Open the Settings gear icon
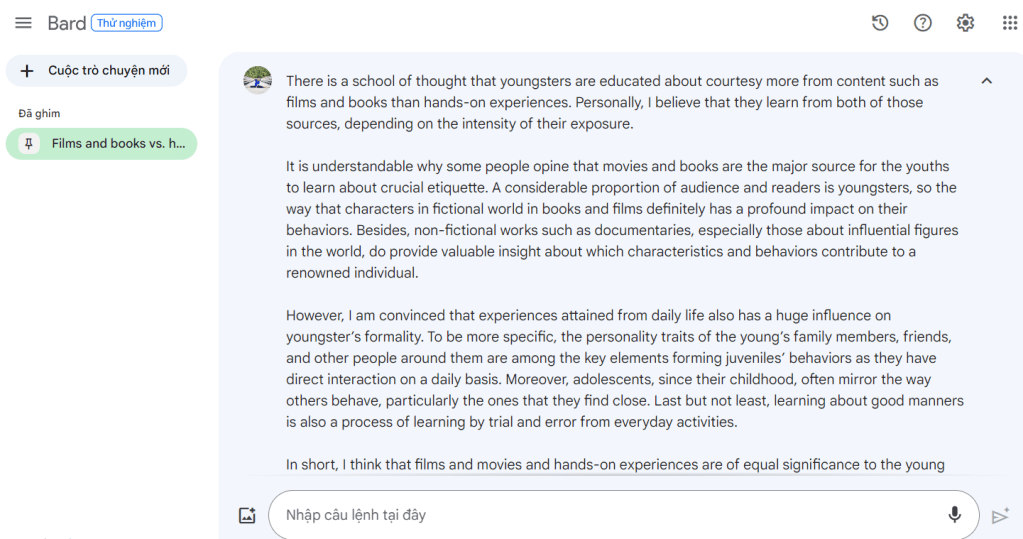This screenshot has height=539, width=1023. pyautogui.click(x=965, y=23)
